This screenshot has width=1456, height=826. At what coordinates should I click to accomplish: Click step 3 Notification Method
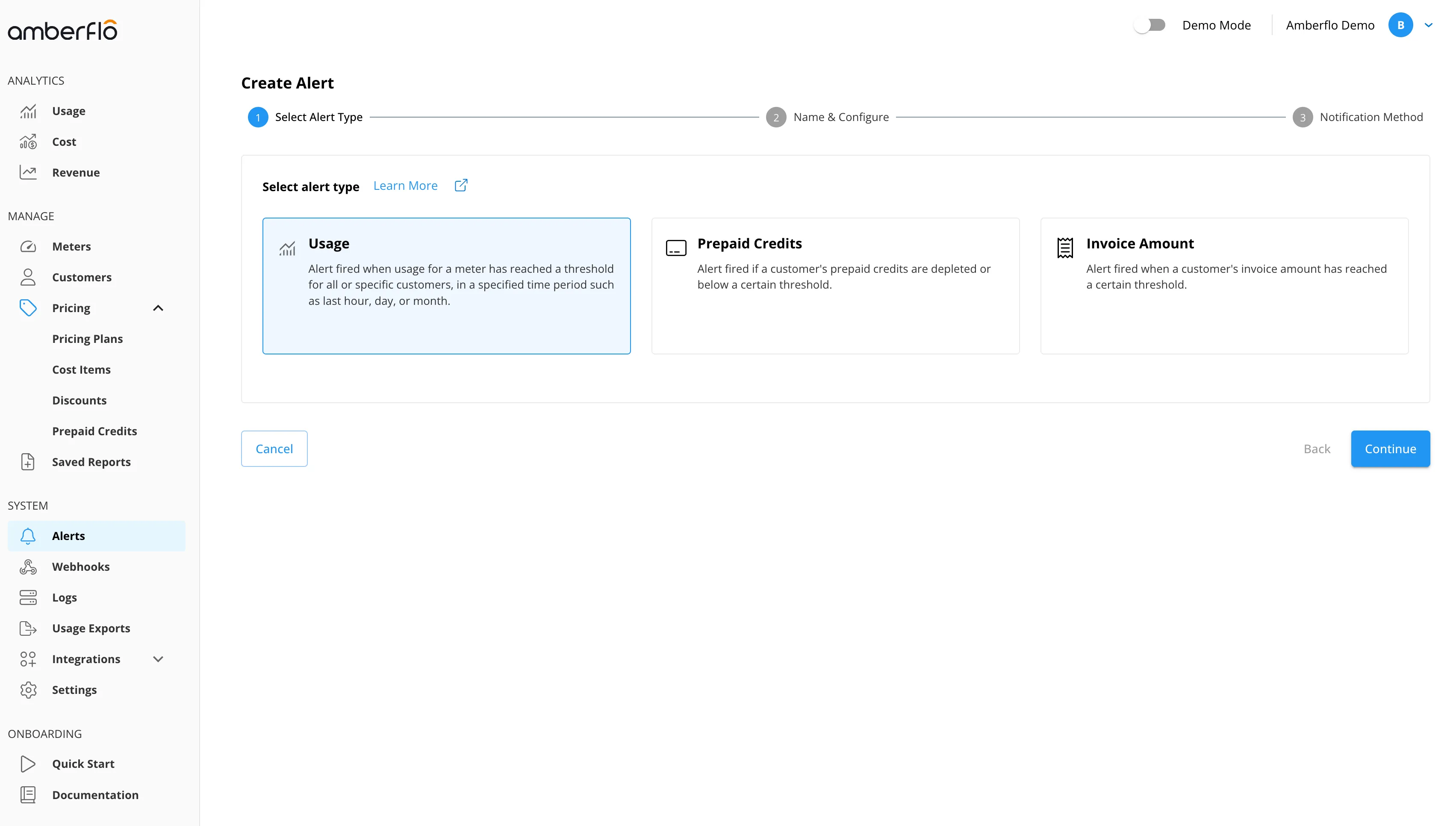tap(1357, 117)
